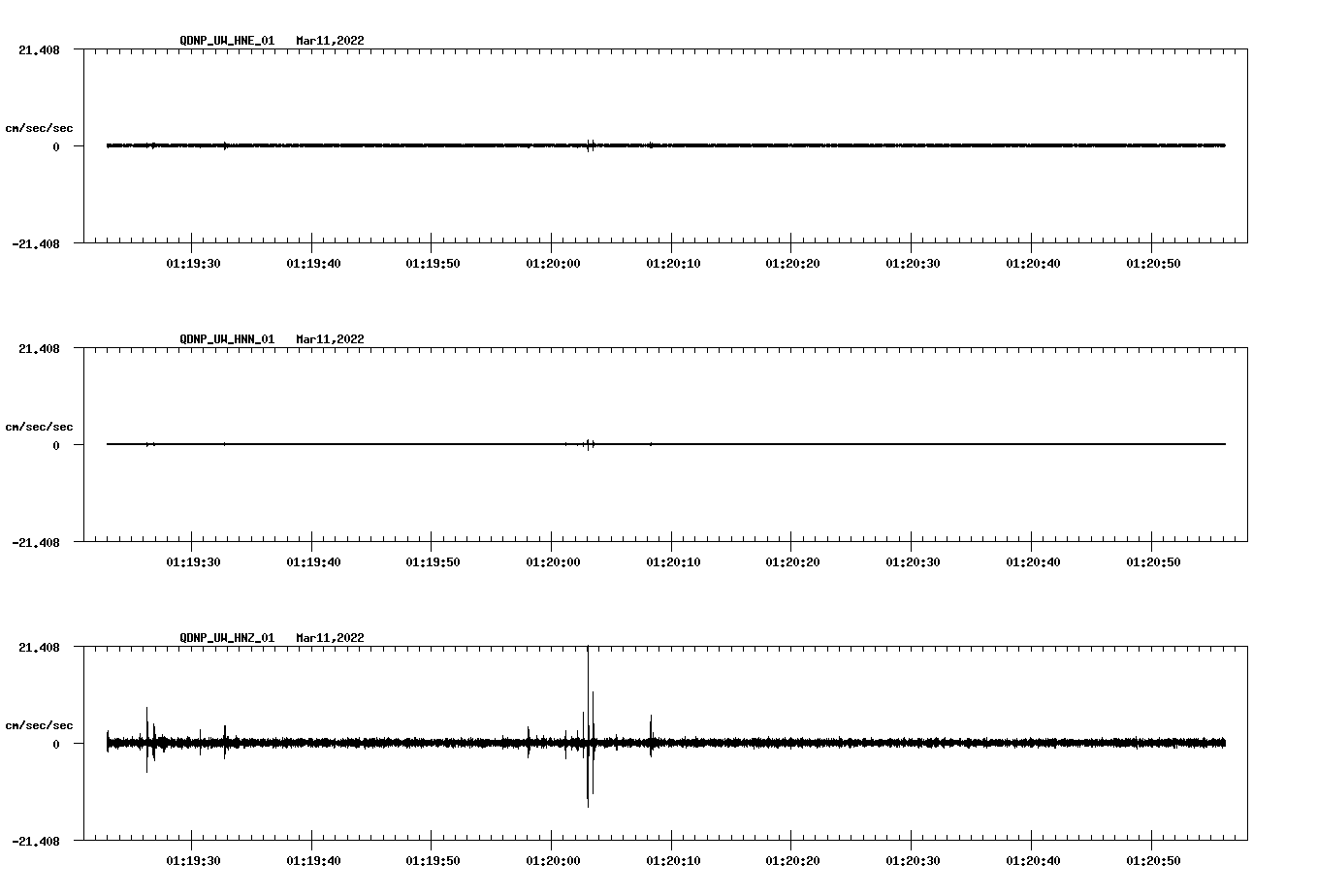The height and width of the screenshot is (896, 1317).
Task: Select Mar11,2022 date above the HNN plot
Action: 330,339
